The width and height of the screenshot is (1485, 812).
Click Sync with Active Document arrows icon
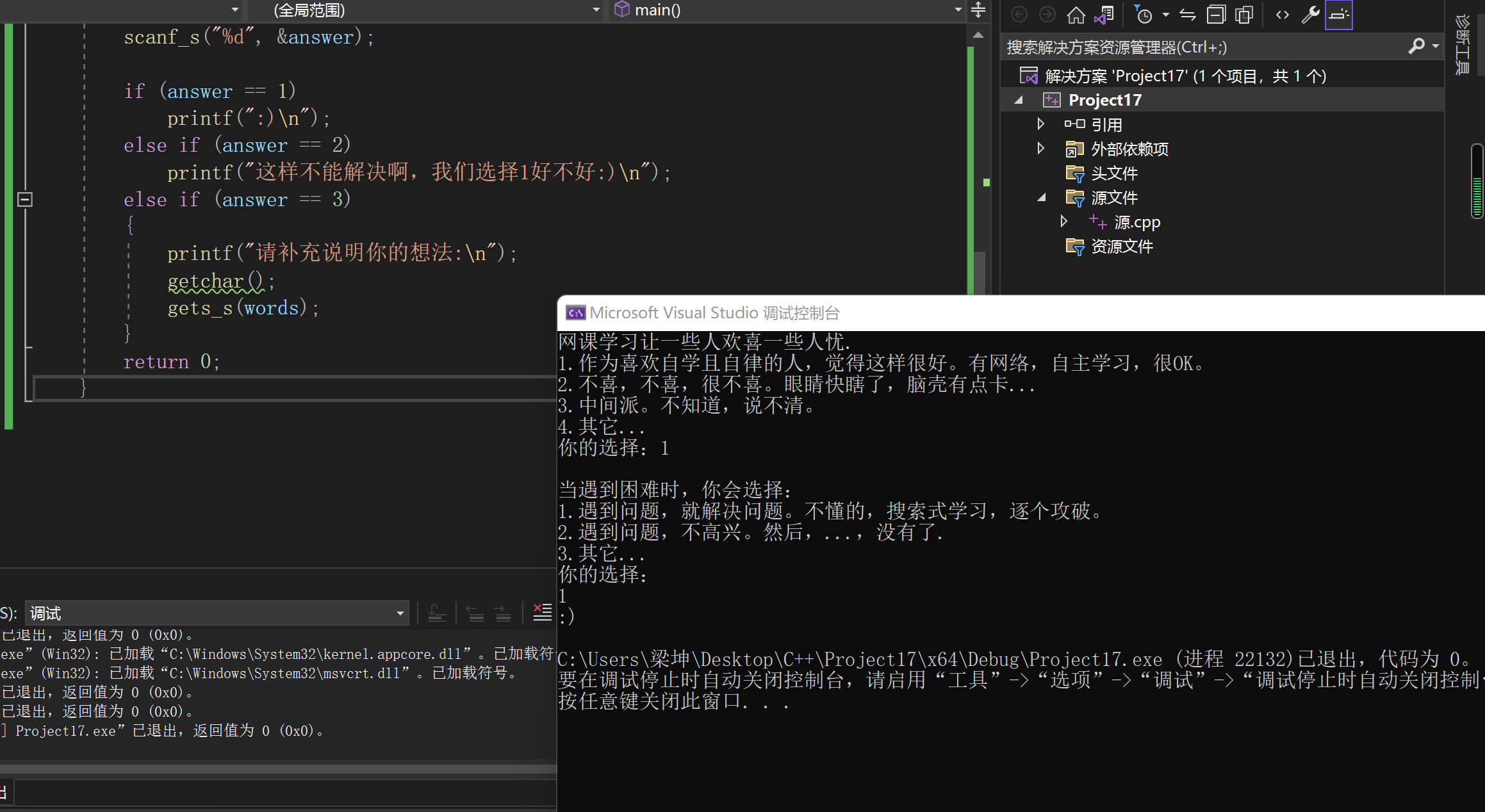[1187, 14]
